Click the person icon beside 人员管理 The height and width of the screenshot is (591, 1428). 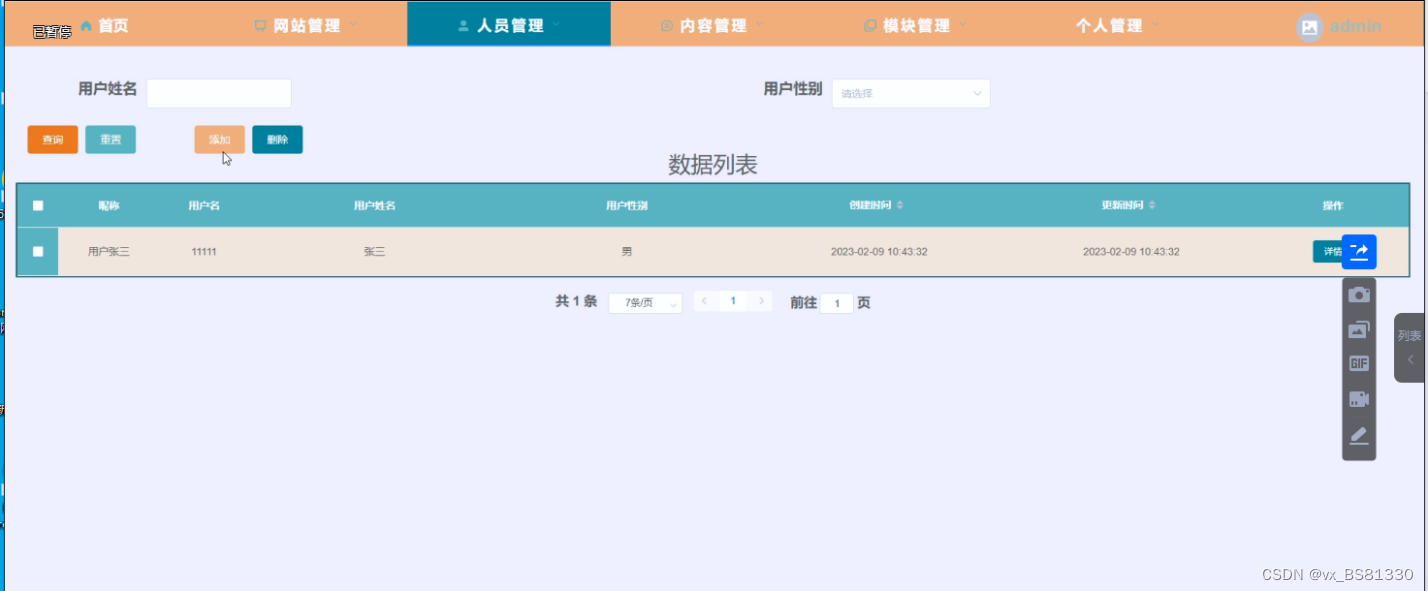[x=463, y=26]
